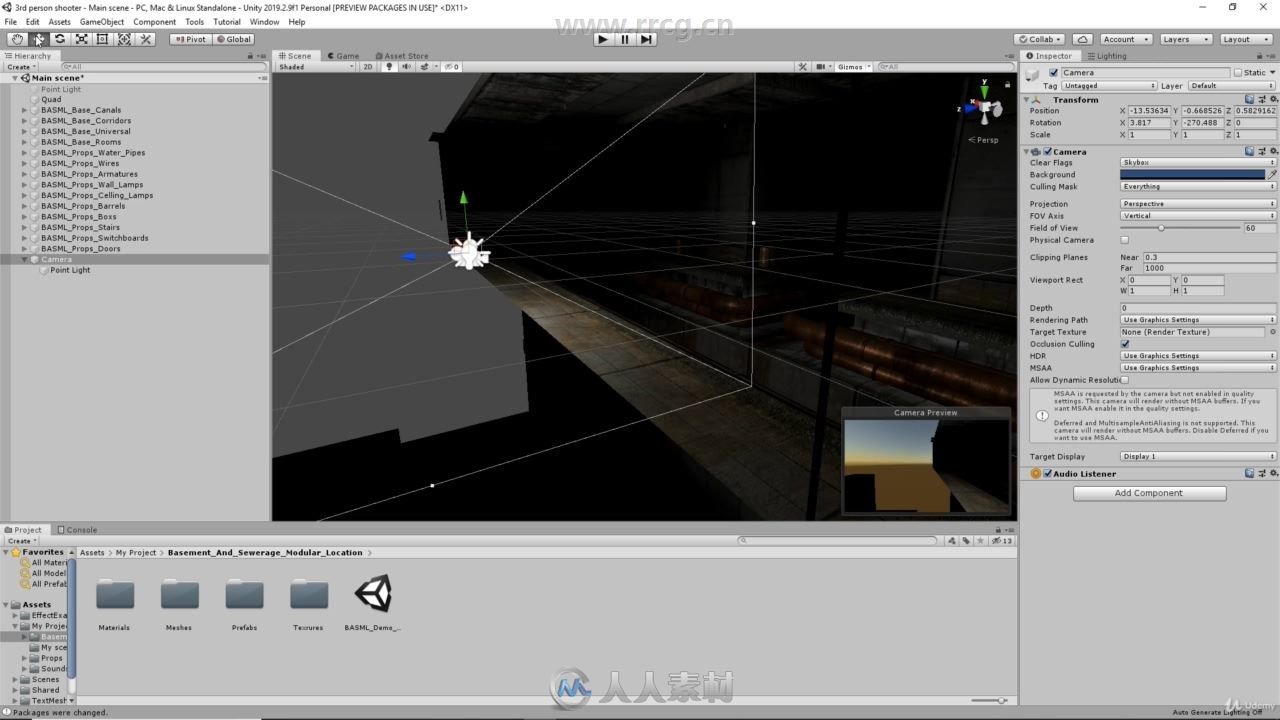The width and height of the screenshot is (1280, 720).
Task: Open the Layer dropdown showing Default
Action: 1232,86
